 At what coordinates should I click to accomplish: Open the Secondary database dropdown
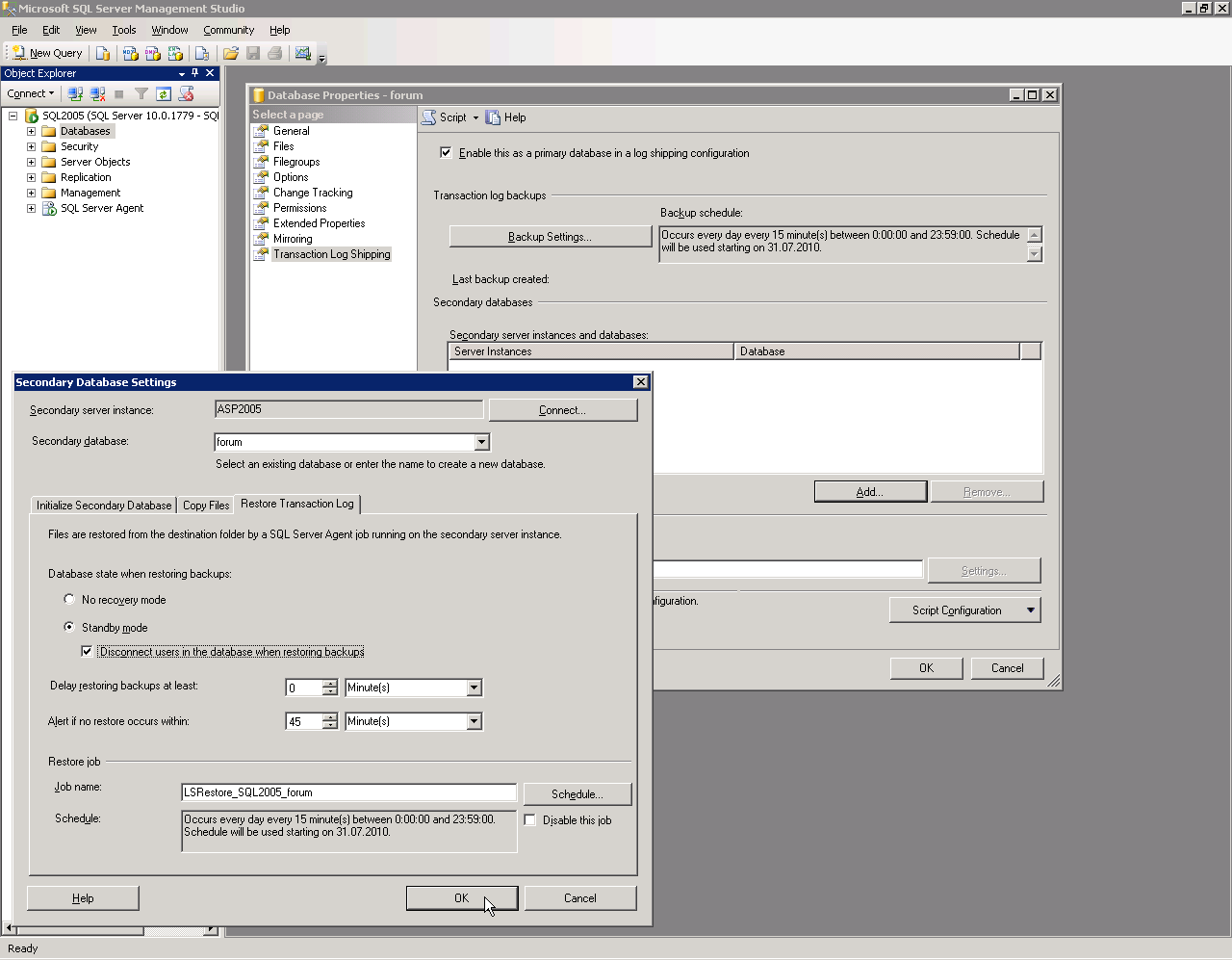[482, 442]
